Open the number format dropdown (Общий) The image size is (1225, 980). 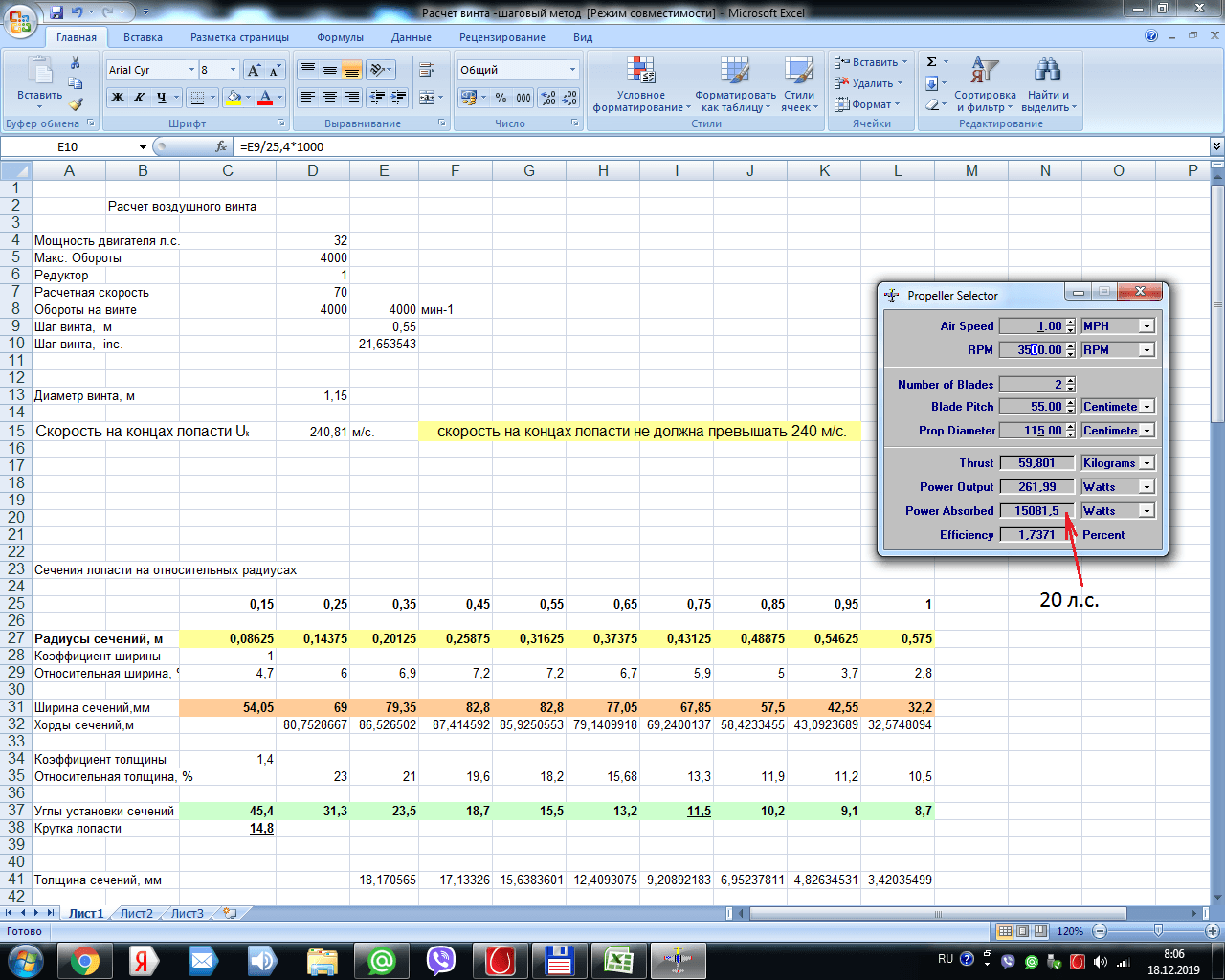(x=572, y=70)
